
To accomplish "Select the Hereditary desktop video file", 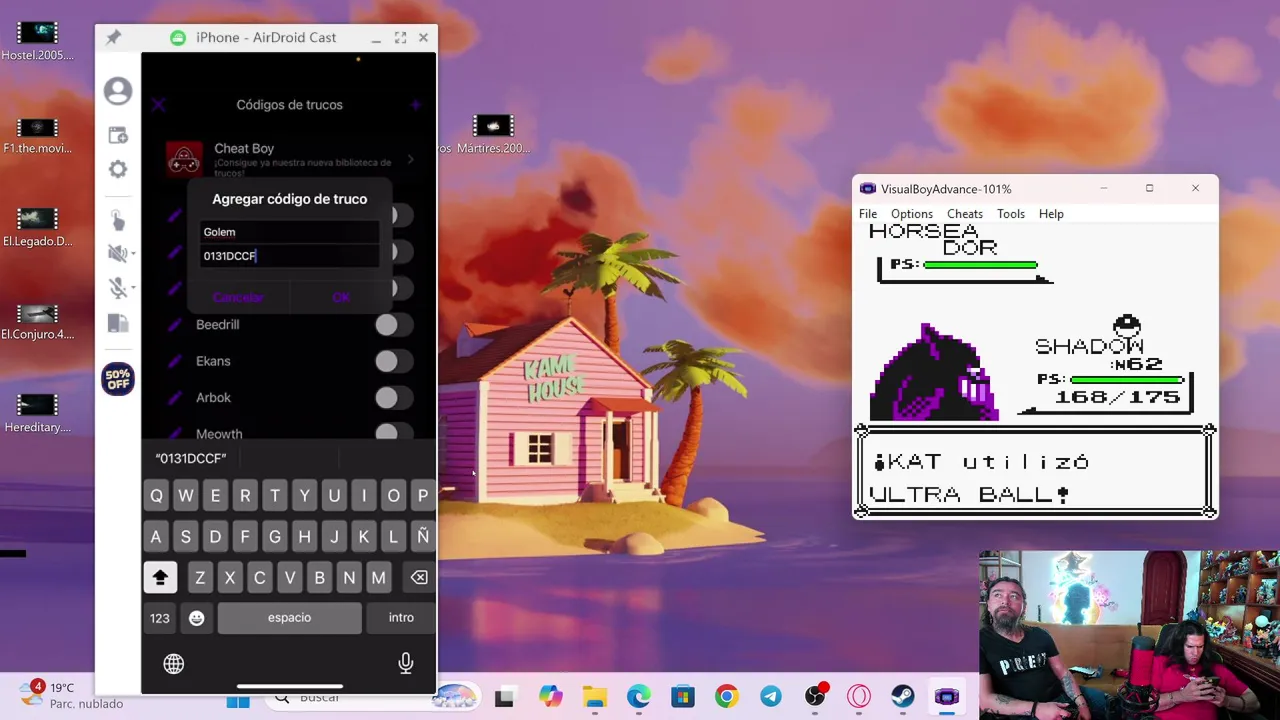I will coord(38,414).
